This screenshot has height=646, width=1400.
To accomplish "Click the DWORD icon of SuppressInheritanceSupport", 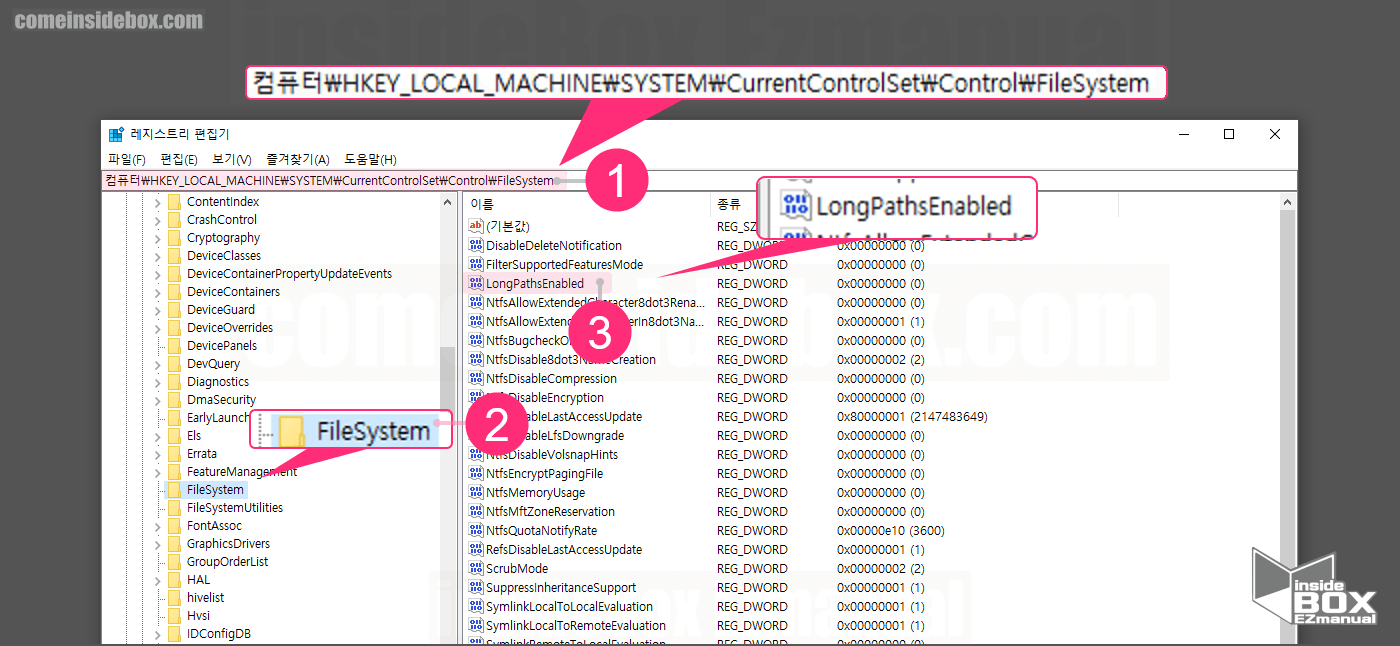I will (x=476, y=588).
